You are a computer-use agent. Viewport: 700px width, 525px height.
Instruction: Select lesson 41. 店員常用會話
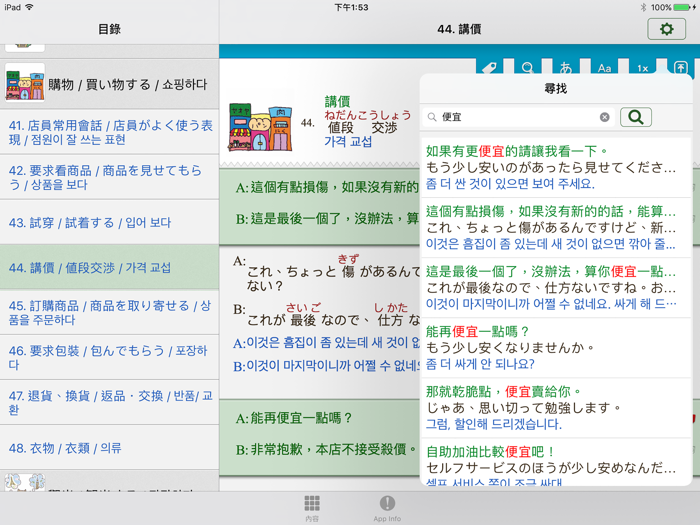point(109,132)
